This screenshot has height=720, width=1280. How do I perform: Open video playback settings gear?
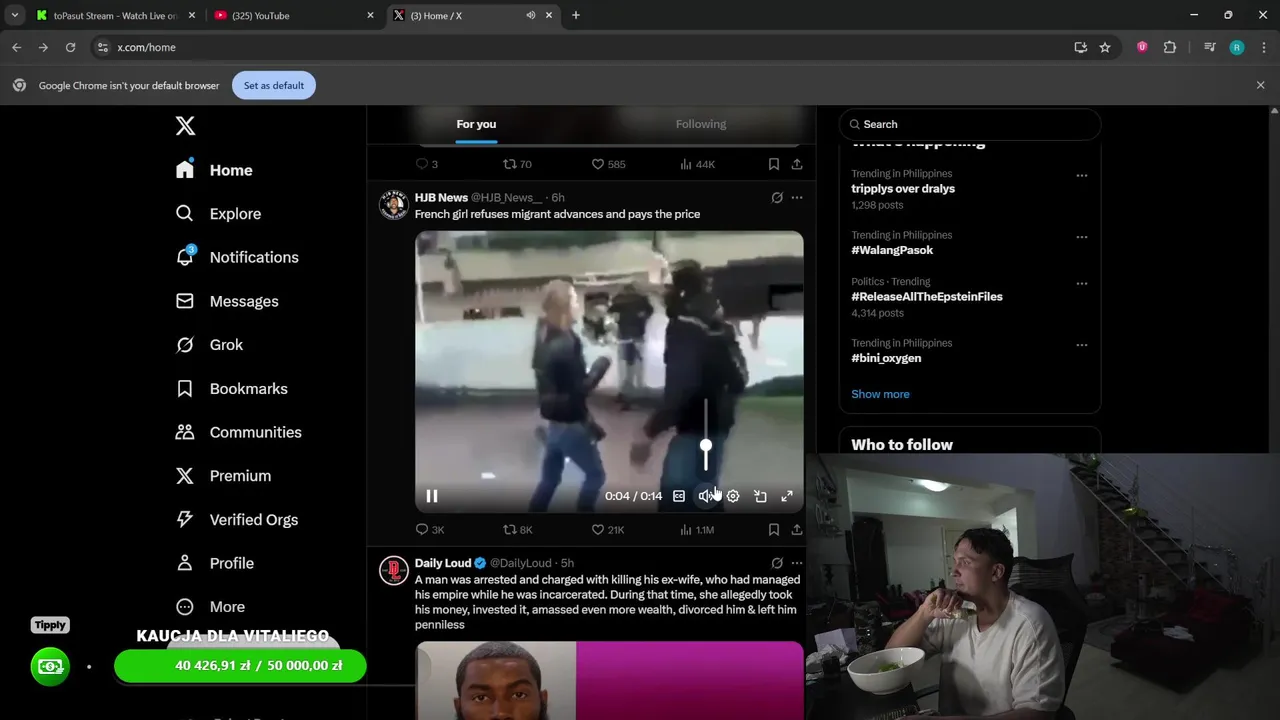[733, 496]
